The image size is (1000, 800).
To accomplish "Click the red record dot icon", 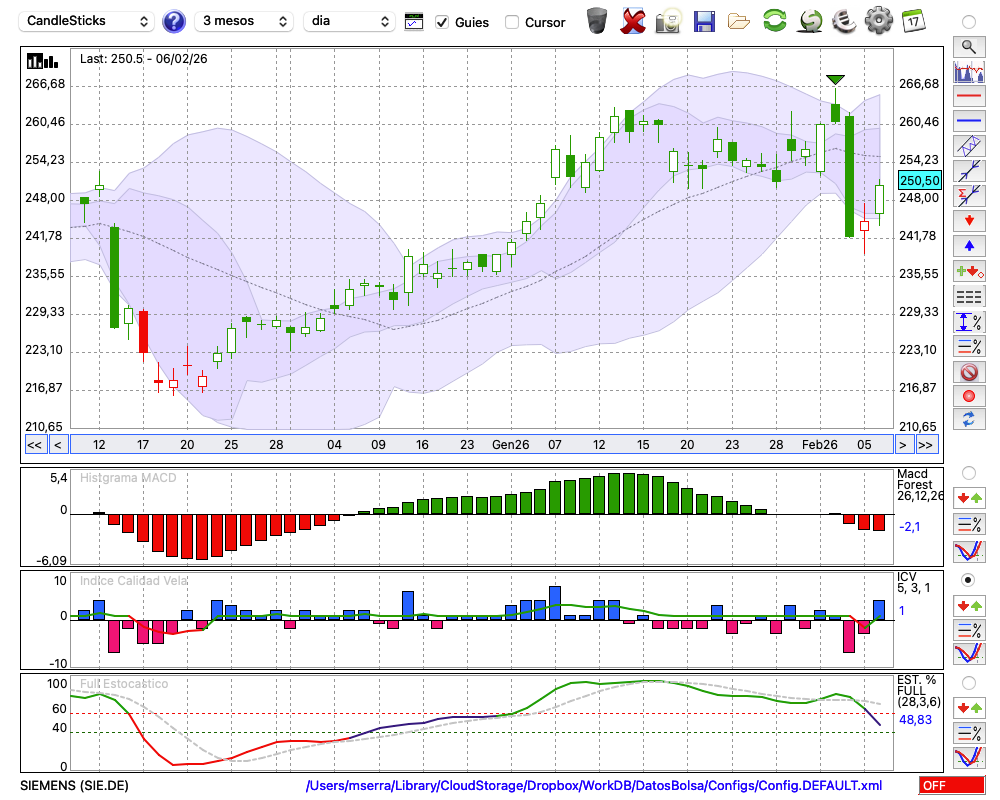I will (x=969, y=396).
